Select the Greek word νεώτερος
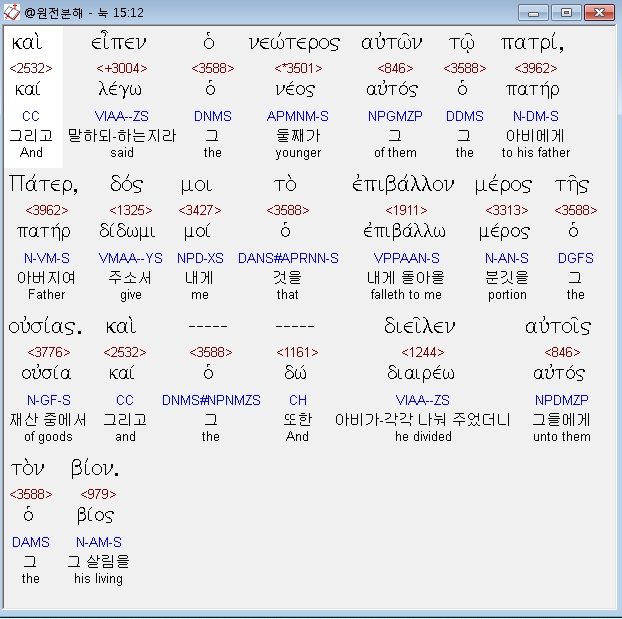The image size is (622, 619). (294, 43)
